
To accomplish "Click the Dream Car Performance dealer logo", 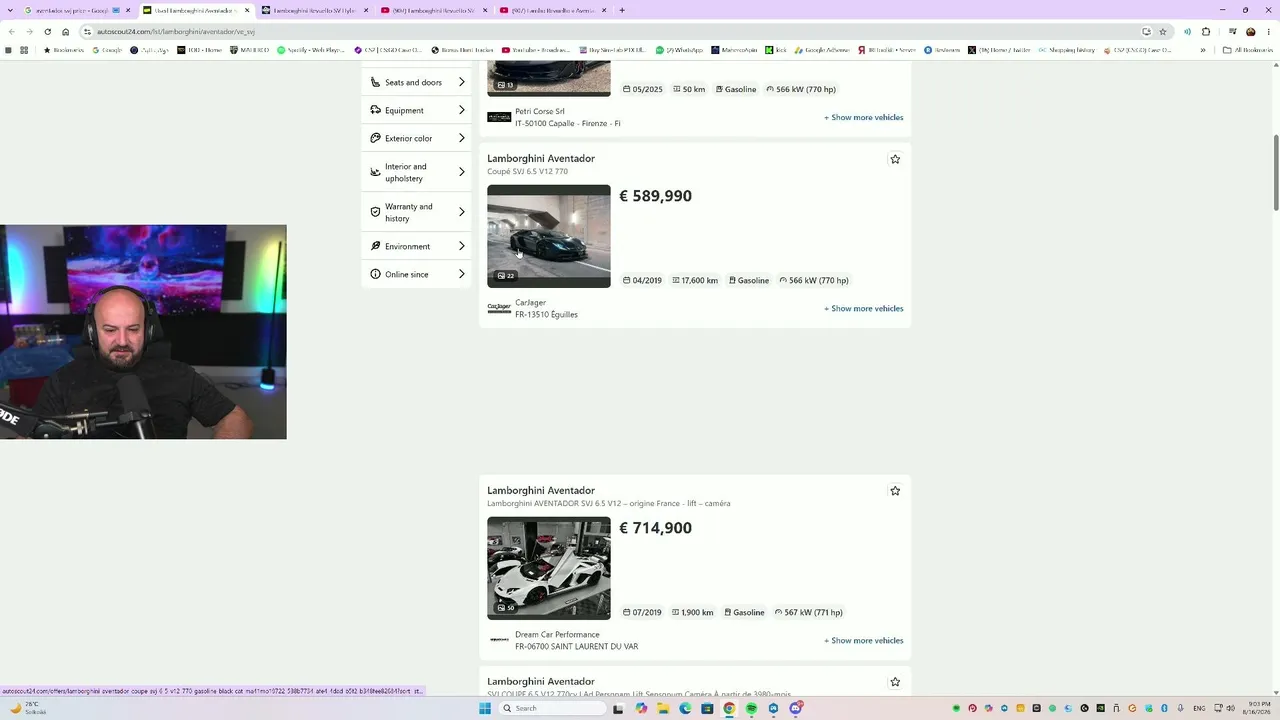I will (x=499, y=640).
